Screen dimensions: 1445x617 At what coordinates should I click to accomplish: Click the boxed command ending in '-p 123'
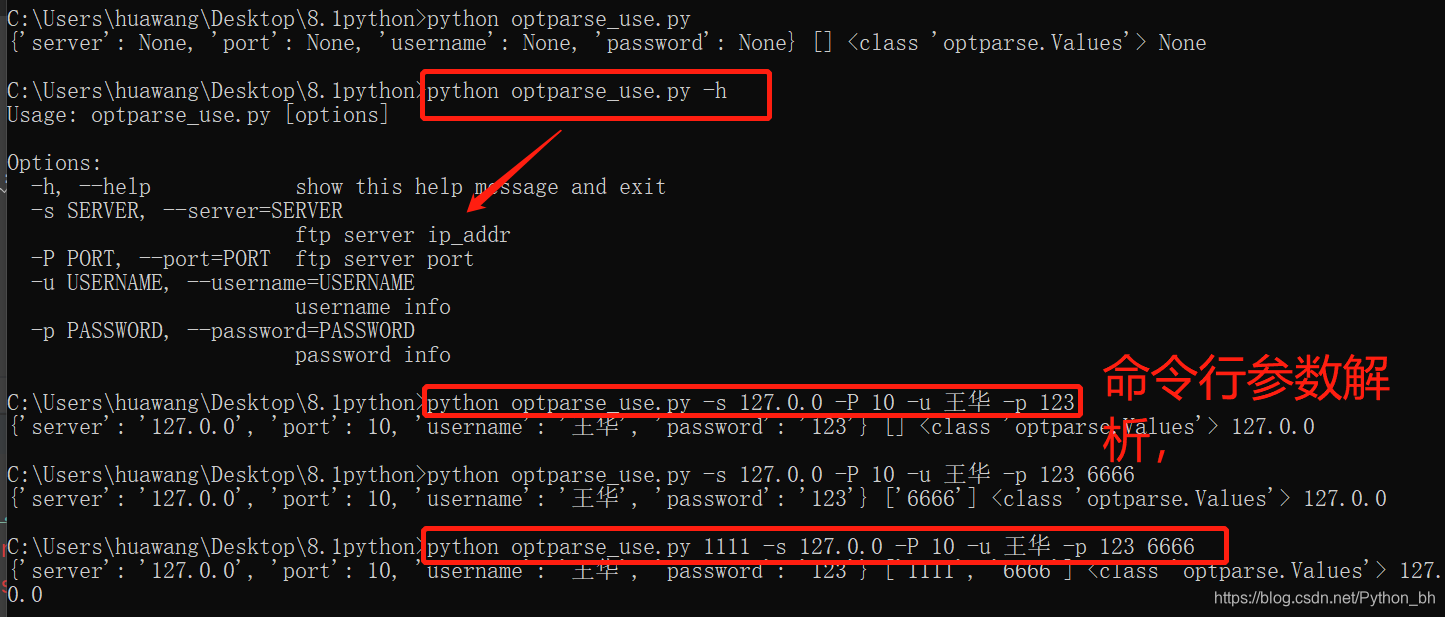[x=751, y=403]
